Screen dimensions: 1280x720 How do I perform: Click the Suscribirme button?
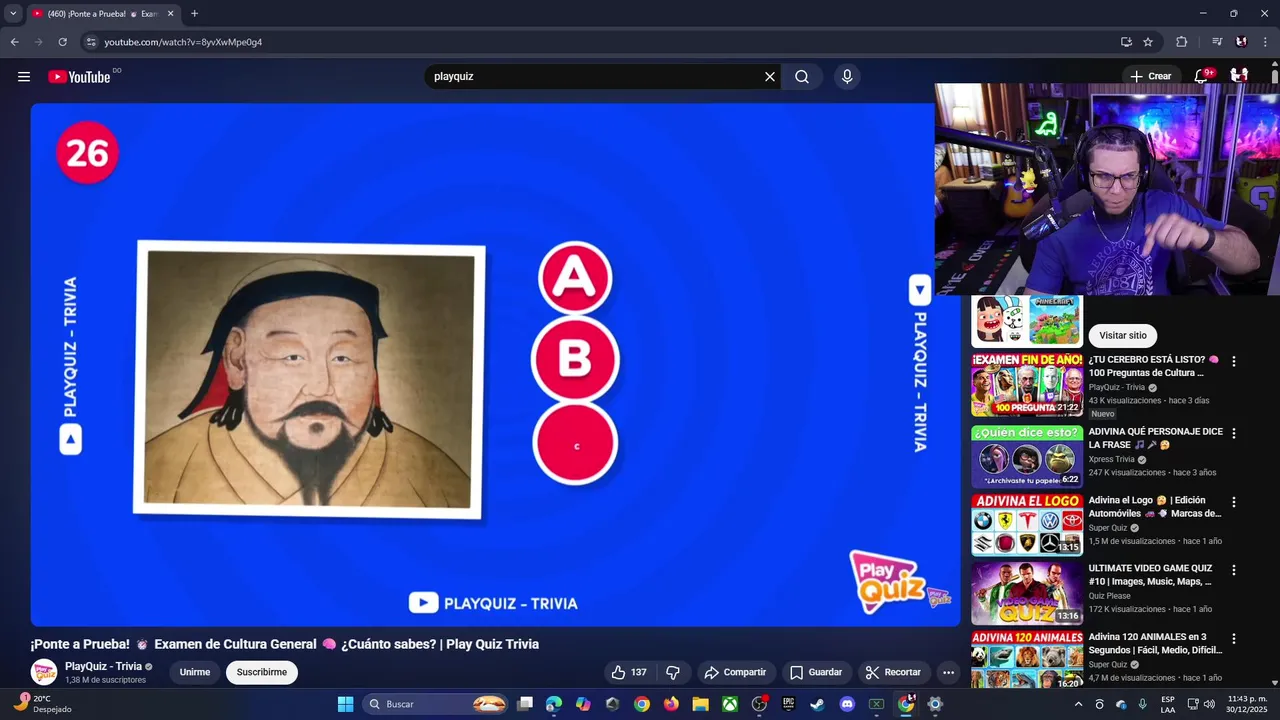pyautogui.click(x=262, y=672)
